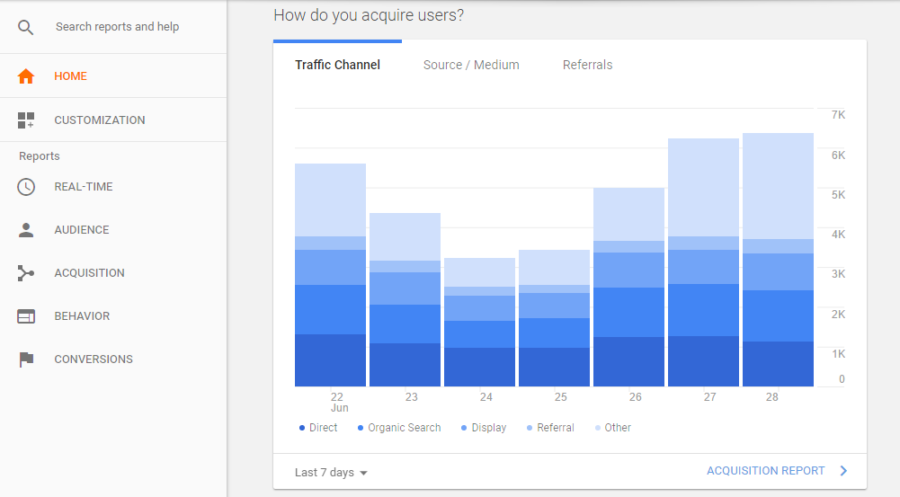Switch to the Source / Medium tab

[471, 65]
